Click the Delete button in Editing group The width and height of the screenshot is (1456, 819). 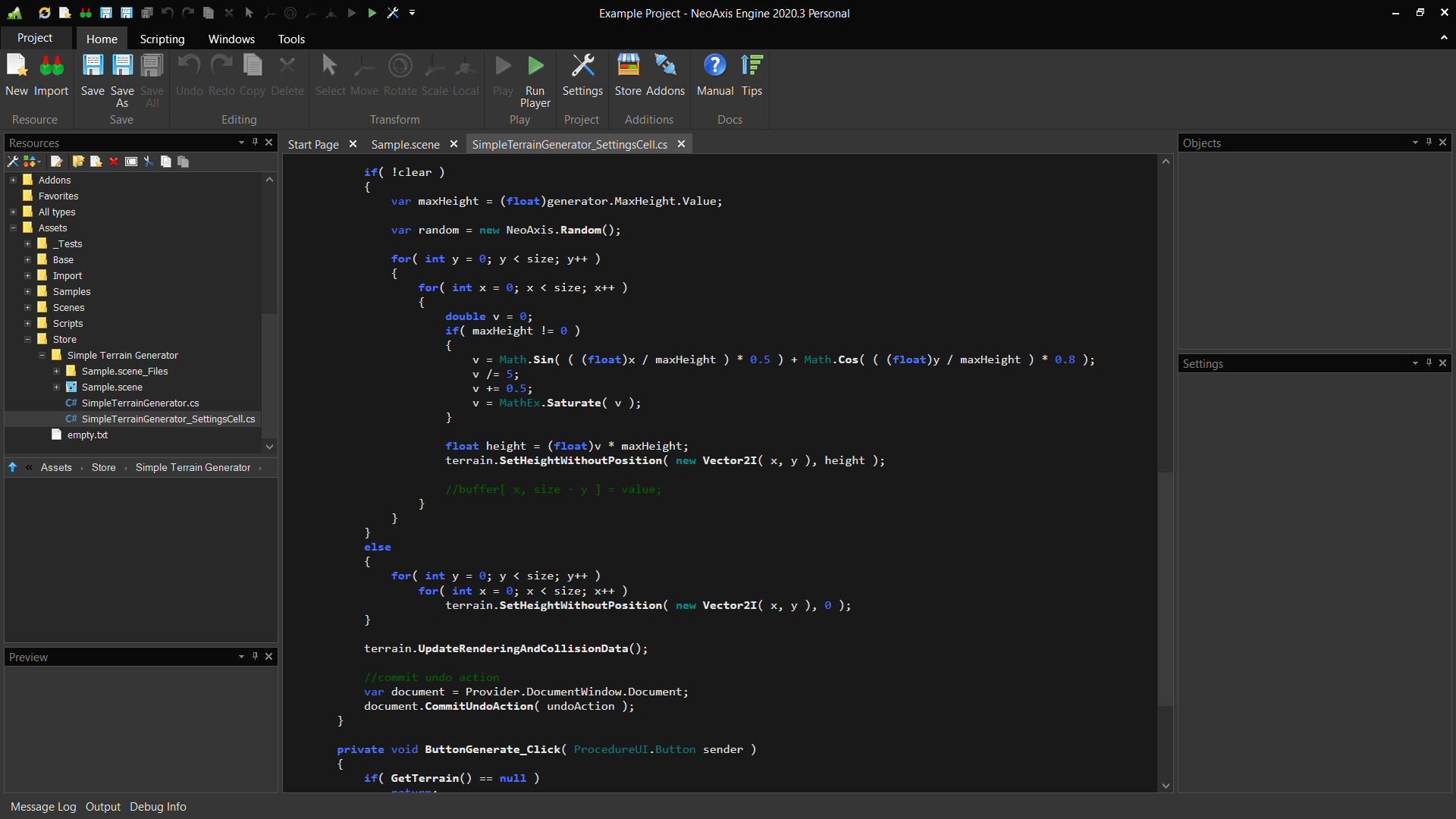tap(287, 76)
